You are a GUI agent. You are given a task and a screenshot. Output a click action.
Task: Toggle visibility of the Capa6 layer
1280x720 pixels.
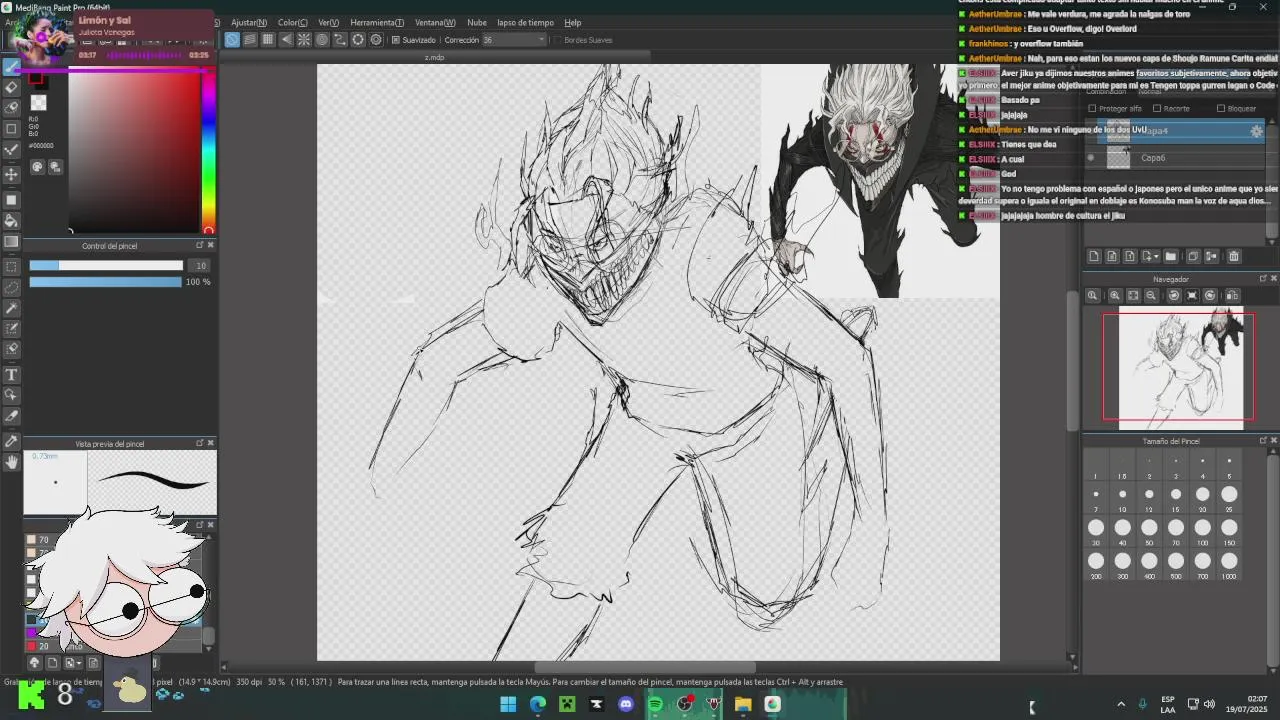[1091, 158]
